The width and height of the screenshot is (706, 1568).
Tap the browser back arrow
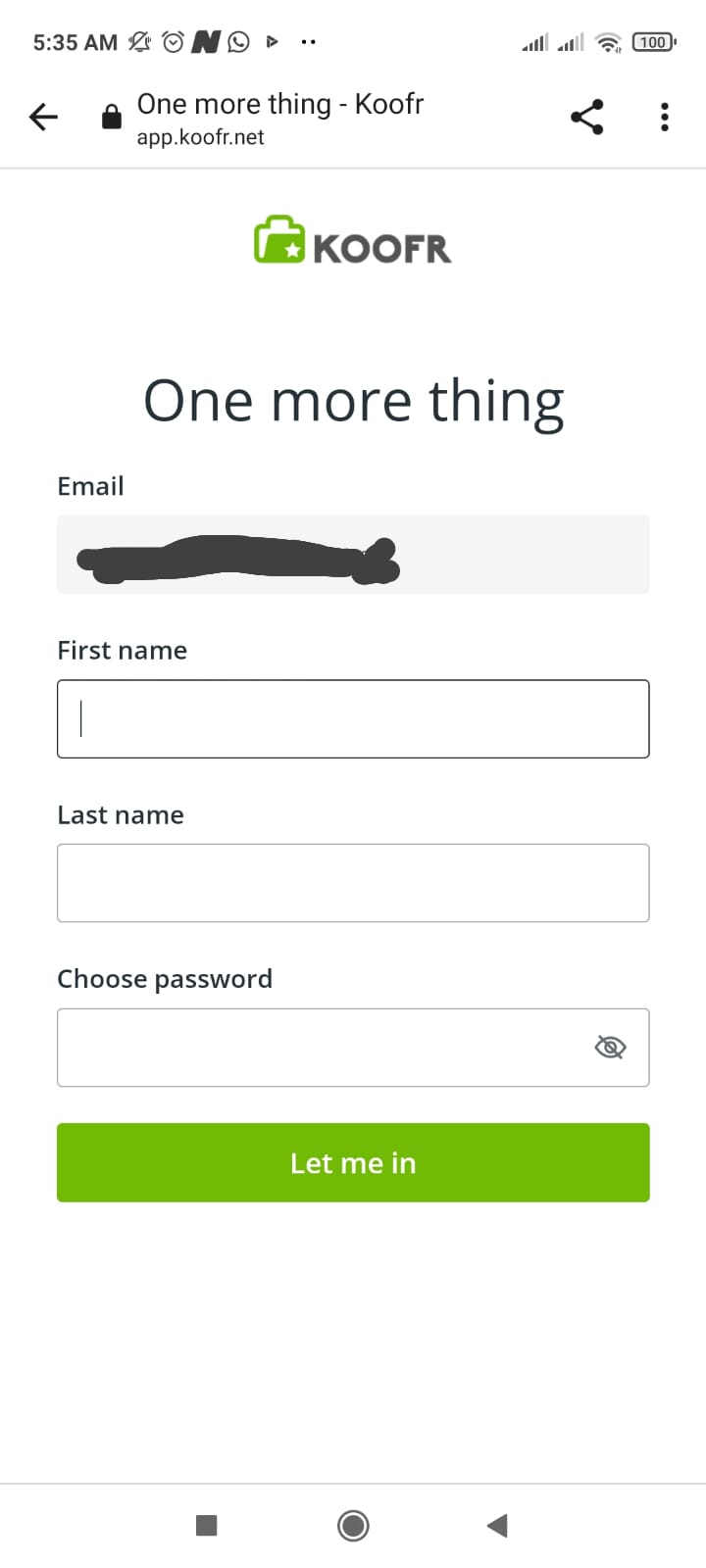coord(44,118)
